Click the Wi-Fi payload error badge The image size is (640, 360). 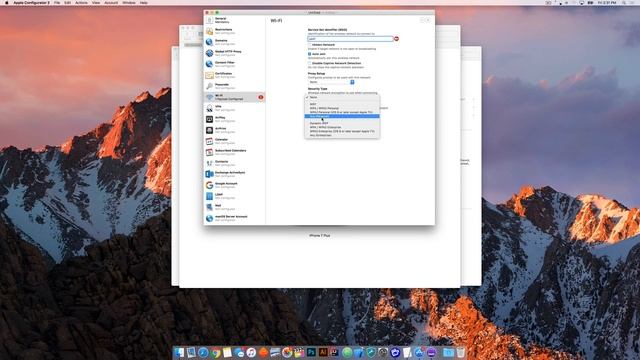[261, 97]
